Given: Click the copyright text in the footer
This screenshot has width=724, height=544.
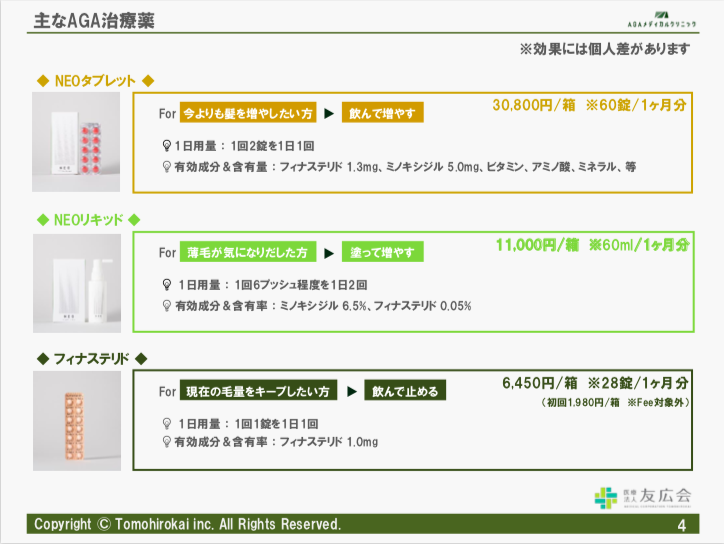Looking at the screenshot, I should pos(187,524).
